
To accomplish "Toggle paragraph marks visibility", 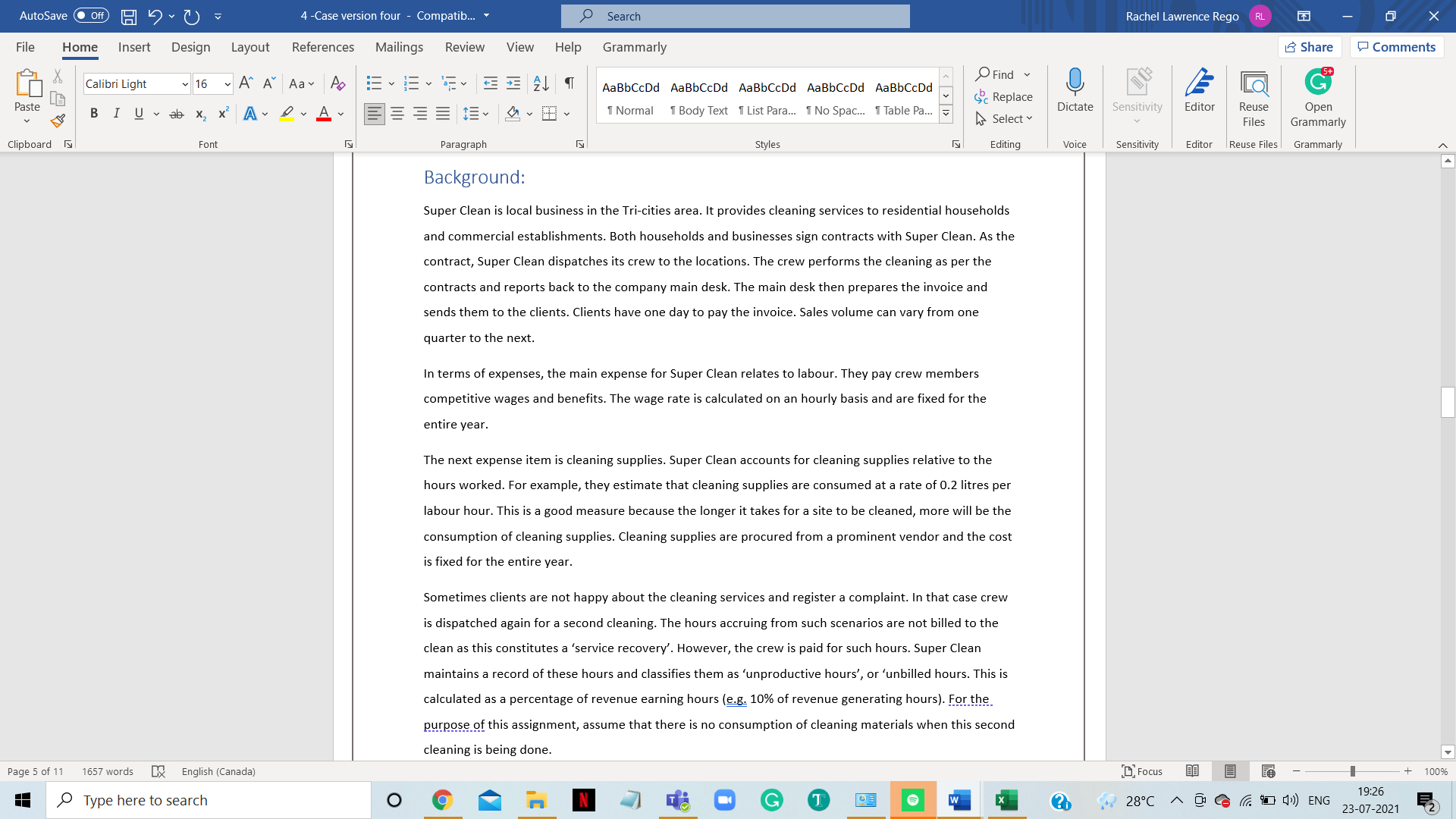I will point(570,83).
